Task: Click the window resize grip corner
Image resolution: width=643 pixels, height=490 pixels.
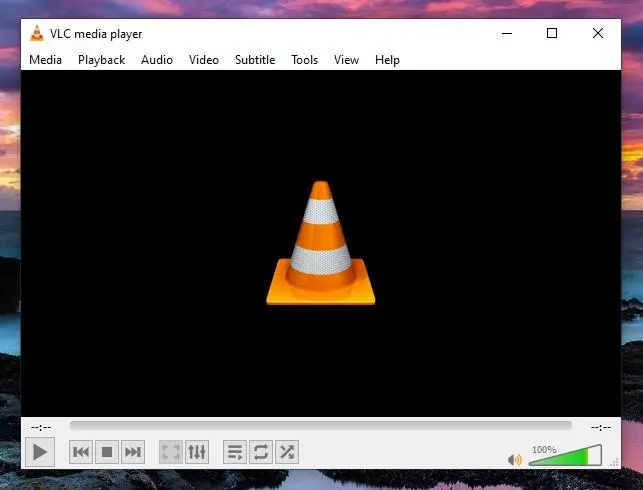Action: point(614,463)
